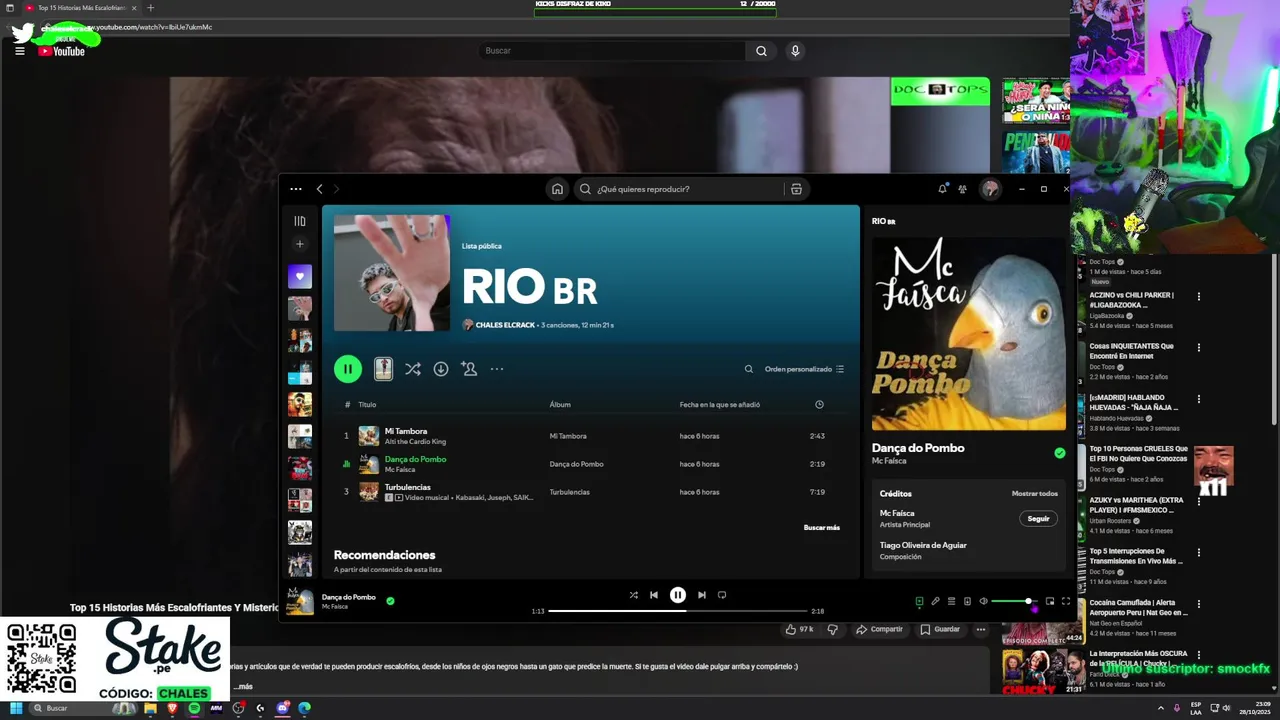This screenshot has width=1280, height=720.
Task: Open Spotify Home
Action: pyautogui.click(x=557, y=189)
